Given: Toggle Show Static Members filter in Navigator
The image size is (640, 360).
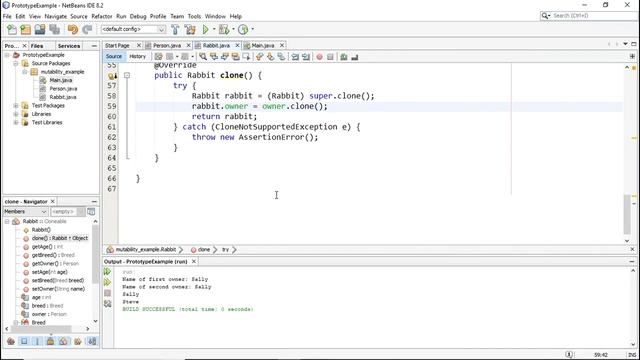Looking at the screenshot, I should tap(37, 341).
